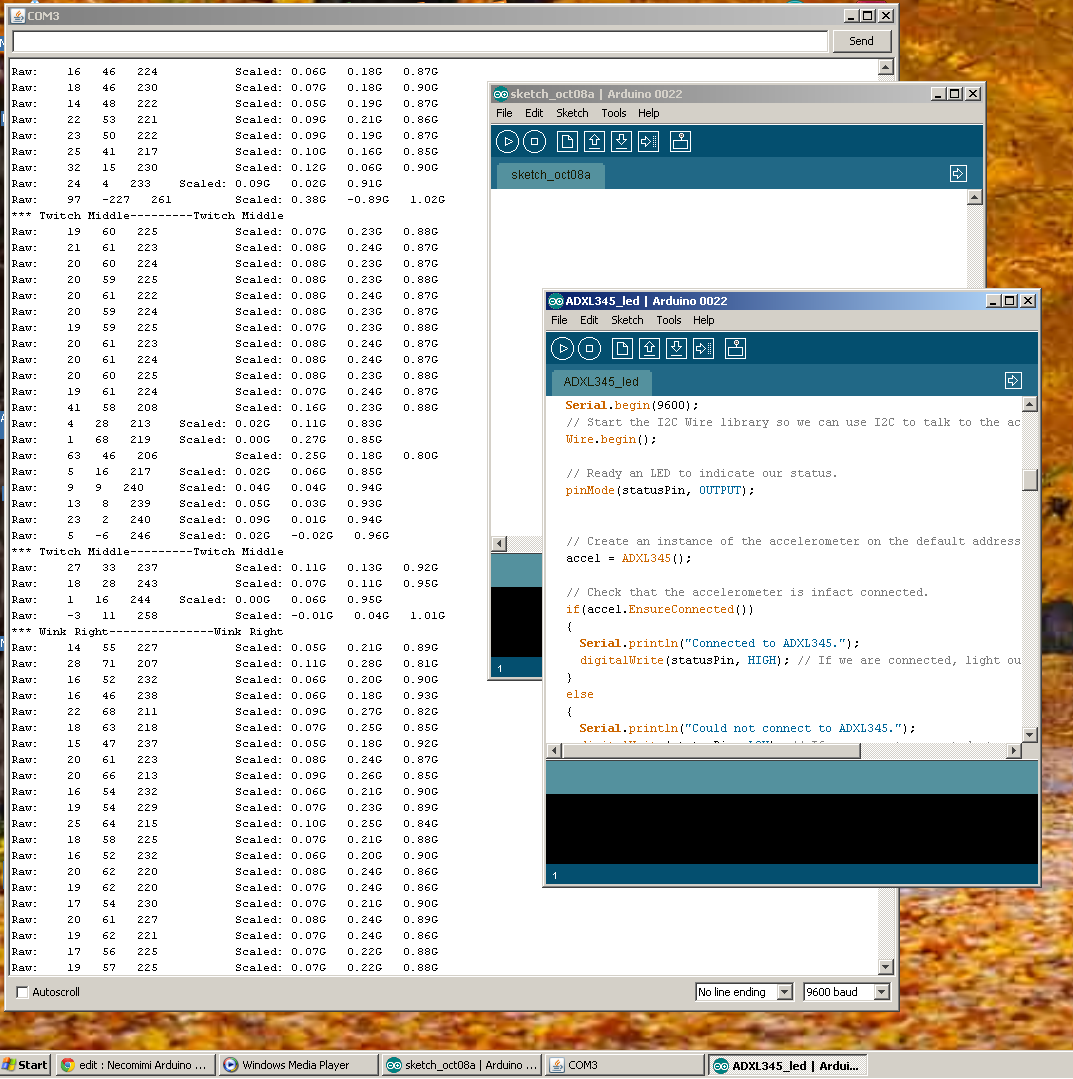The height and width of the screenshot is (1079, 1073).
Task: Click the COM3 serial input field
Action: click(420, 41)
